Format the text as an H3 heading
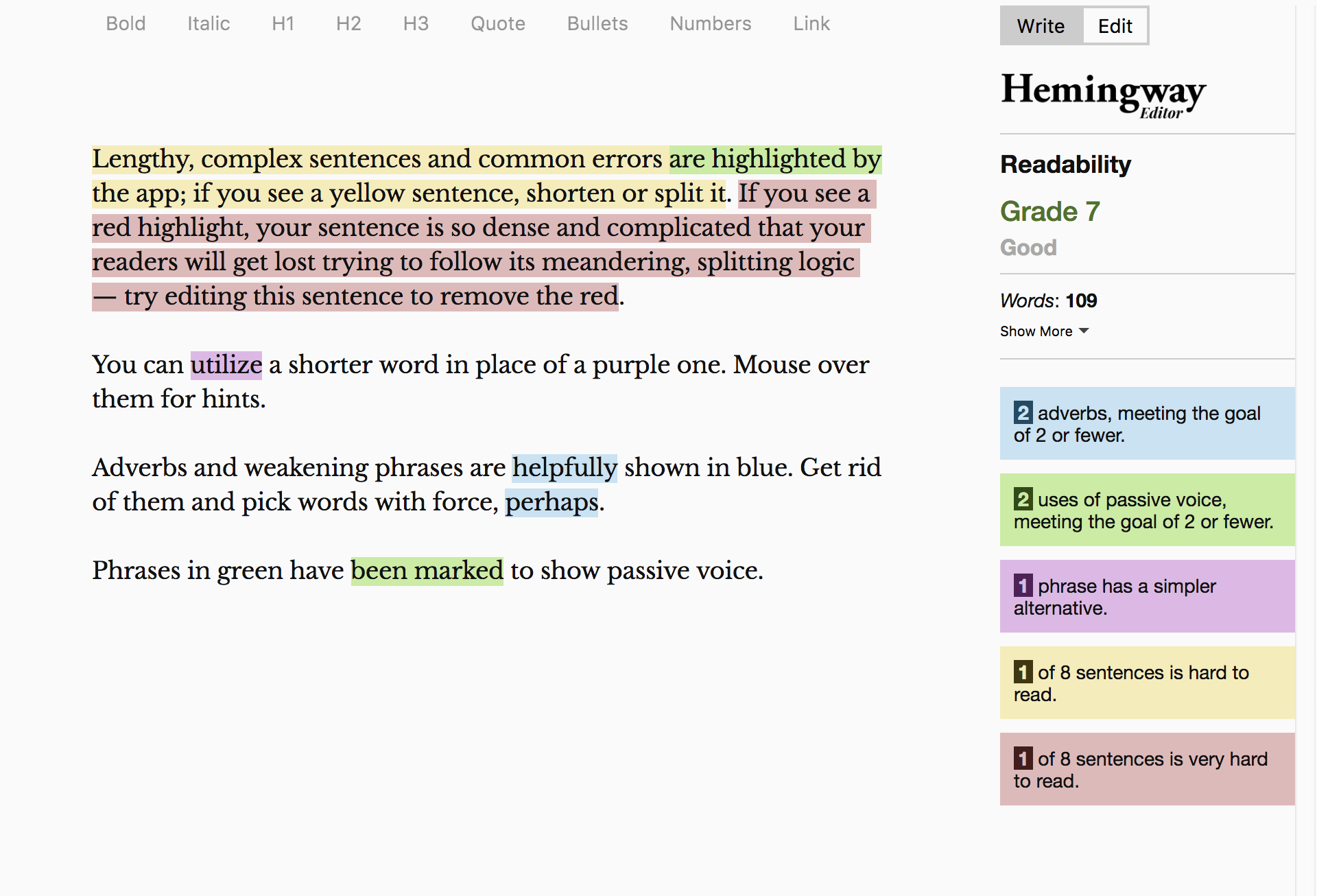 point(416,23)
